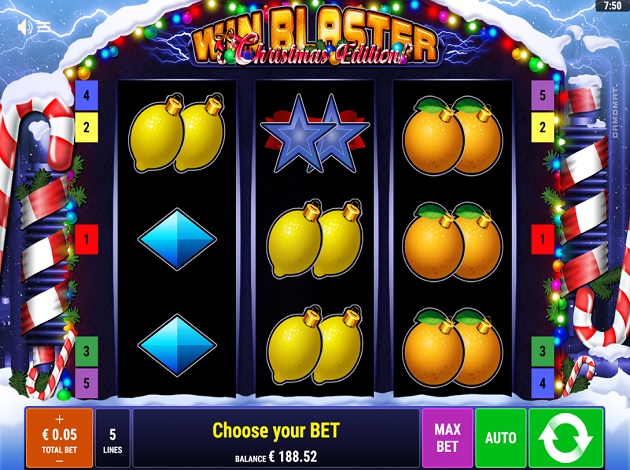Click the green spin arrows button
This screenshot has height=470, width=630.
(566, 437)
